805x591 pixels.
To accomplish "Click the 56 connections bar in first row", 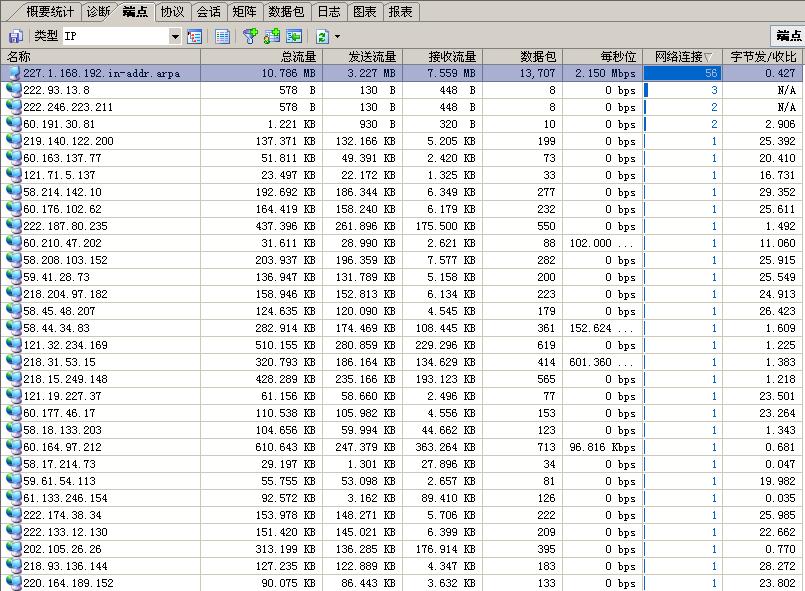I will pos(681,73).
